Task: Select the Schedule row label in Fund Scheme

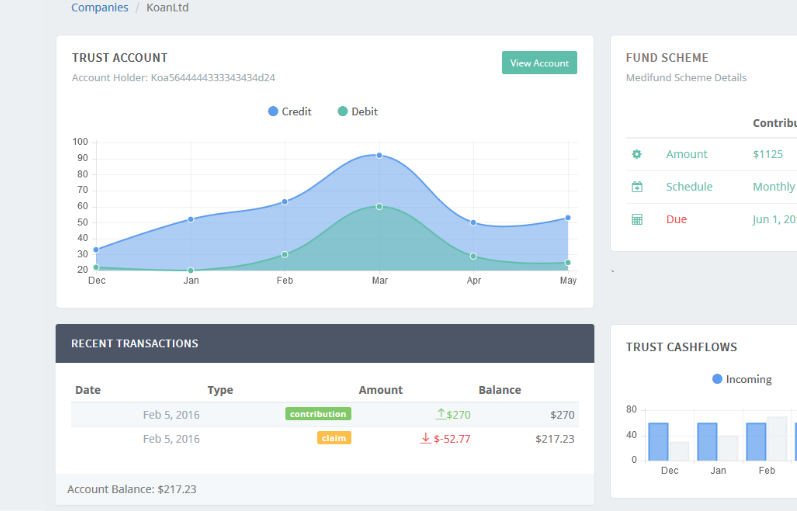Action: coord(689,187)
